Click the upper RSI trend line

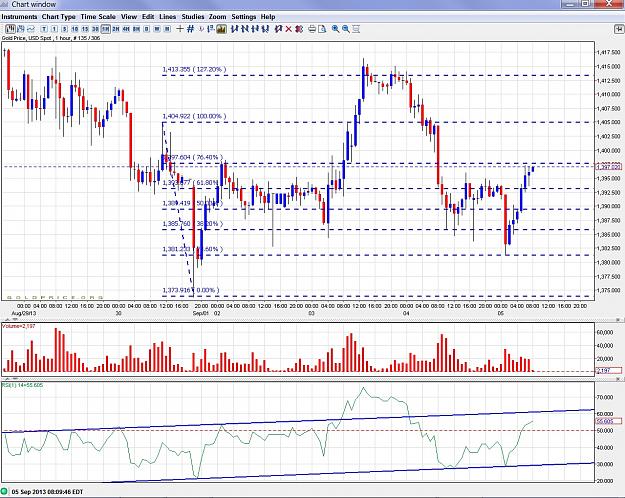pos(298,421)
